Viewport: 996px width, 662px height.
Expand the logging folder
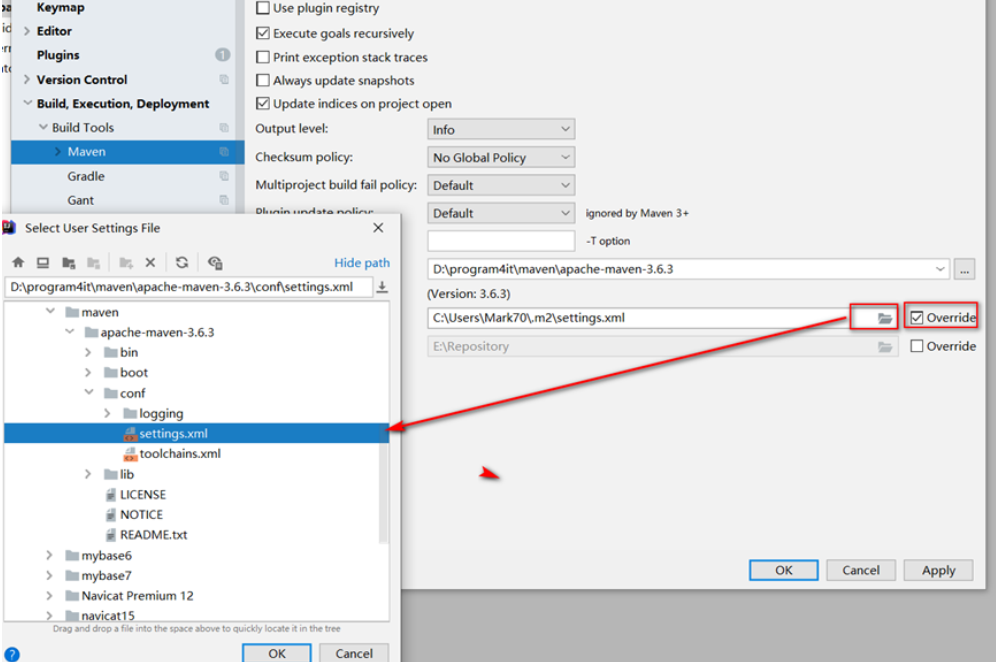pos(107,414)
